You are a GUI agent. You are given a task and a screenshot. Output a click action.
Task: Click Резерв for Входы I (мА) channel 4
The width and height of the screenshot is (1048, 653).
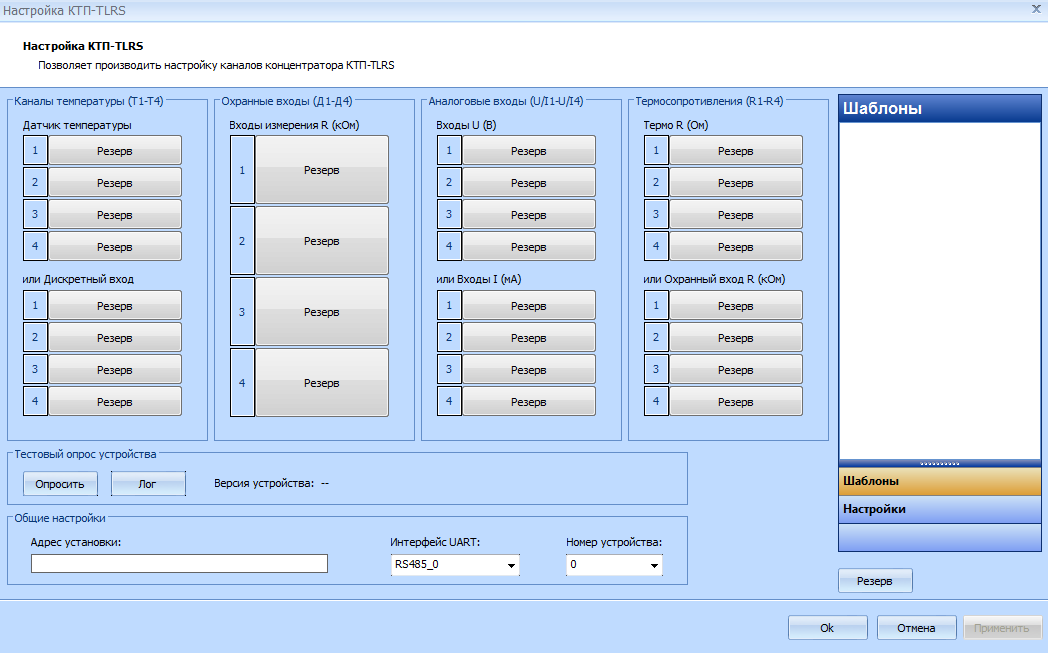tap(529, 402)
